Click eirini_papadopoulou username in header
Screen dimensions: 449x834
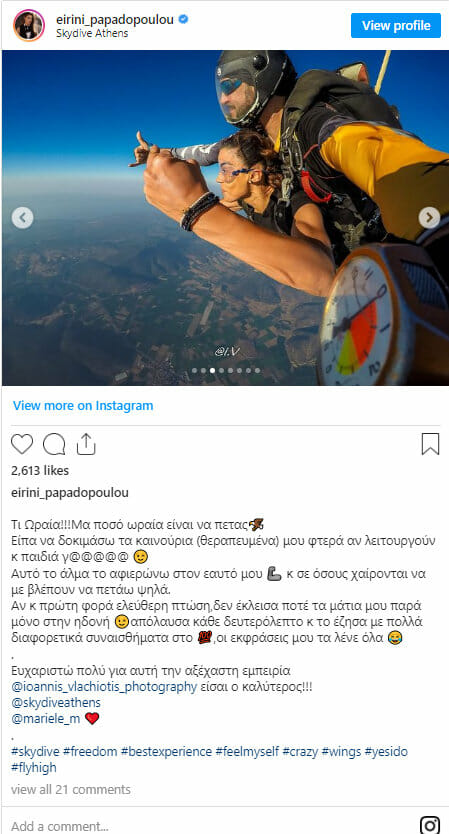pyautogui.click(x=115, y=20)
